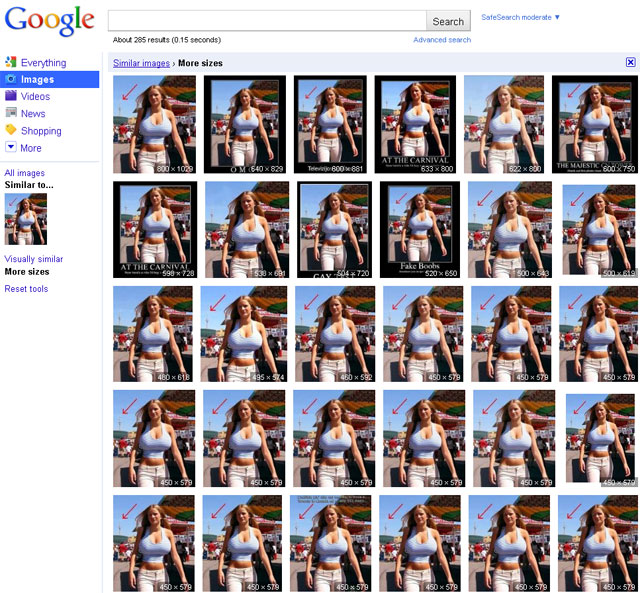
Task: Click the More arrow icon in sidebar
Action: [x=10, y=148]
